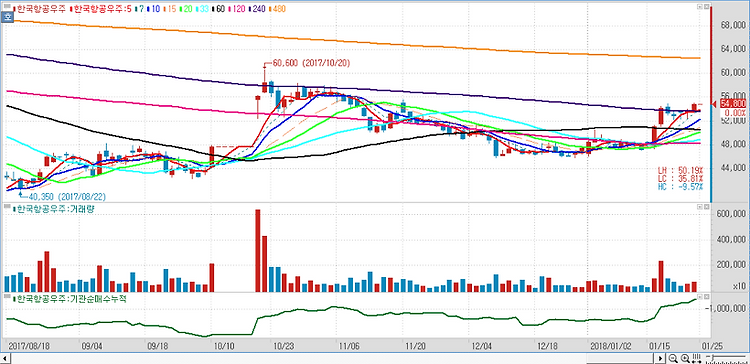This screenshot has width=750, height=364.
Task: Close the 거래량 volume panel
Action: point(706,207)
